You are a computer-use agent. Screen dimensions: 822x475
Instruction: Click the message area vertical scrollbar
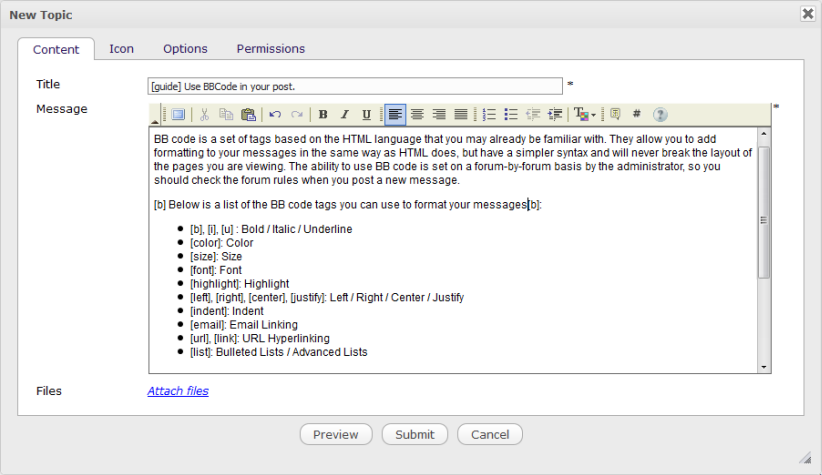click(764, 220)
